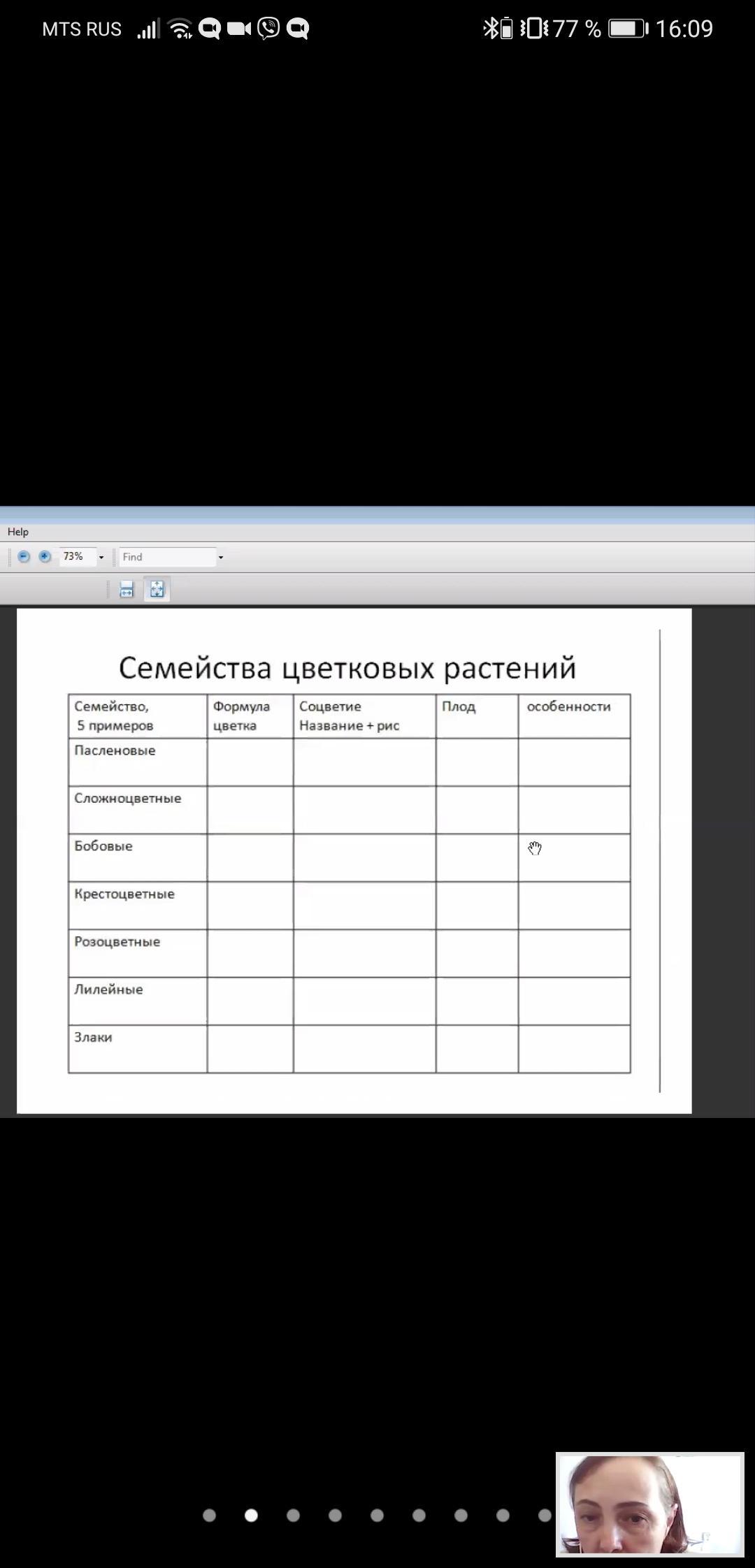Open the 73% zoom level dropdown arrow

tap(101, 558)
